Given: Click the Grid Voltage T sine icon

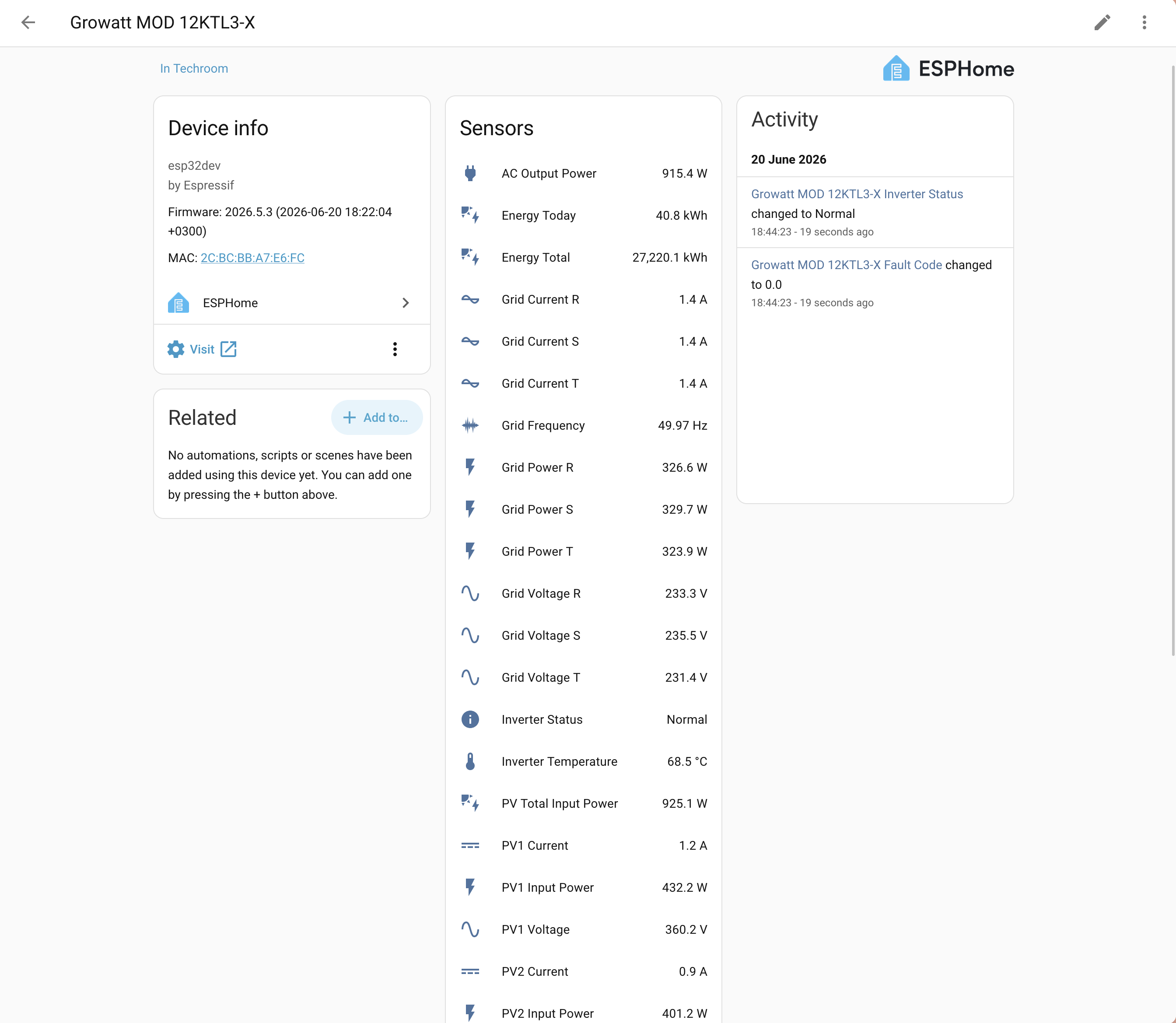Looking at the screenshot, I should pos(470,678).
